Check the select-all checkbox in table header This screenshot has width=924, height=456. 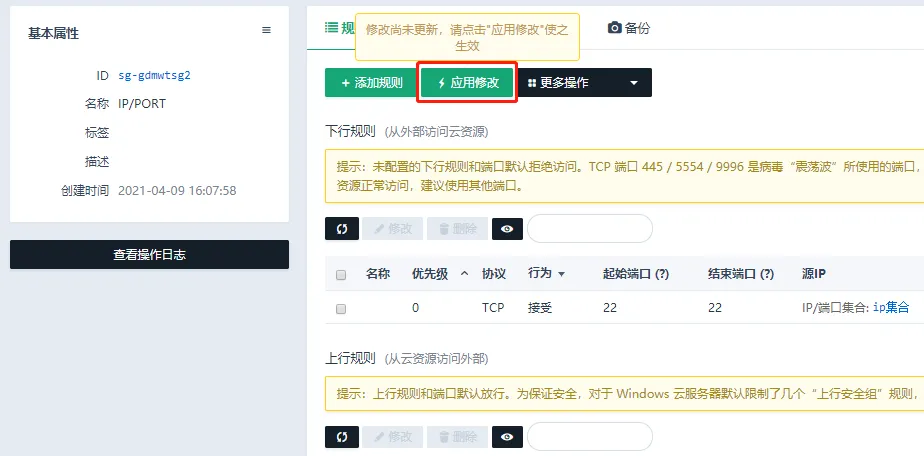click(341, 274)
